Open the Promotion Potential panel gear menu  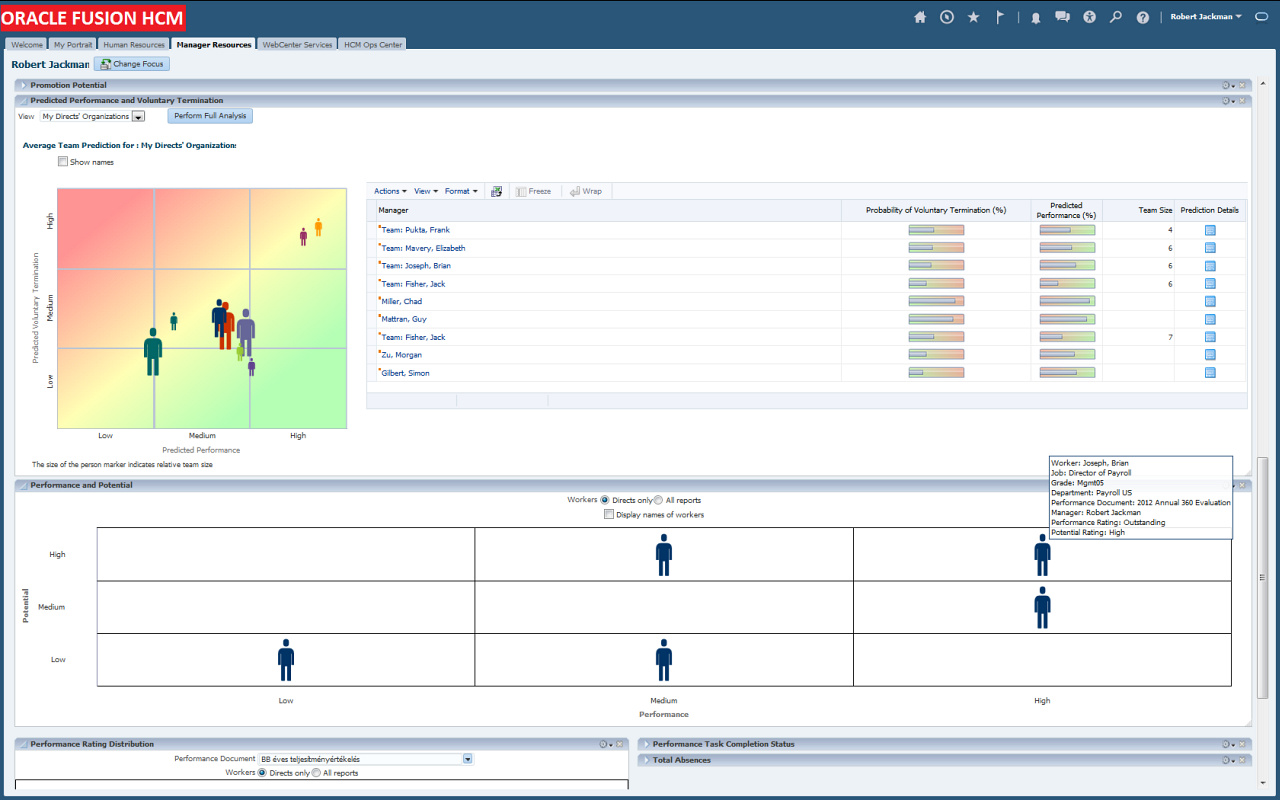coord(1228,85)
